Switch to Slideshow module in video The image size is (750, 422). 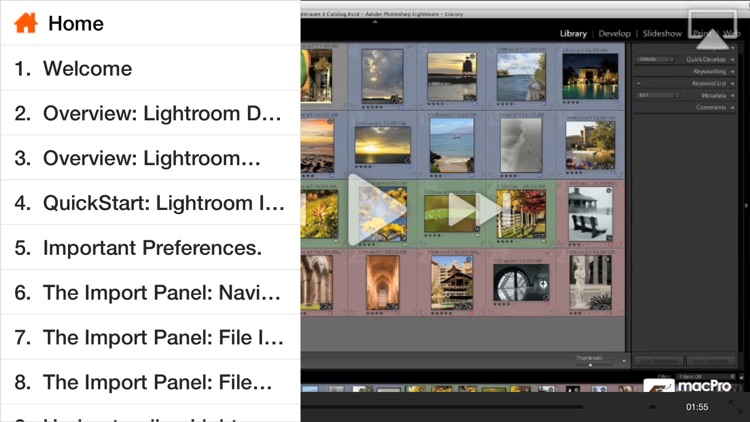(662, 33)
